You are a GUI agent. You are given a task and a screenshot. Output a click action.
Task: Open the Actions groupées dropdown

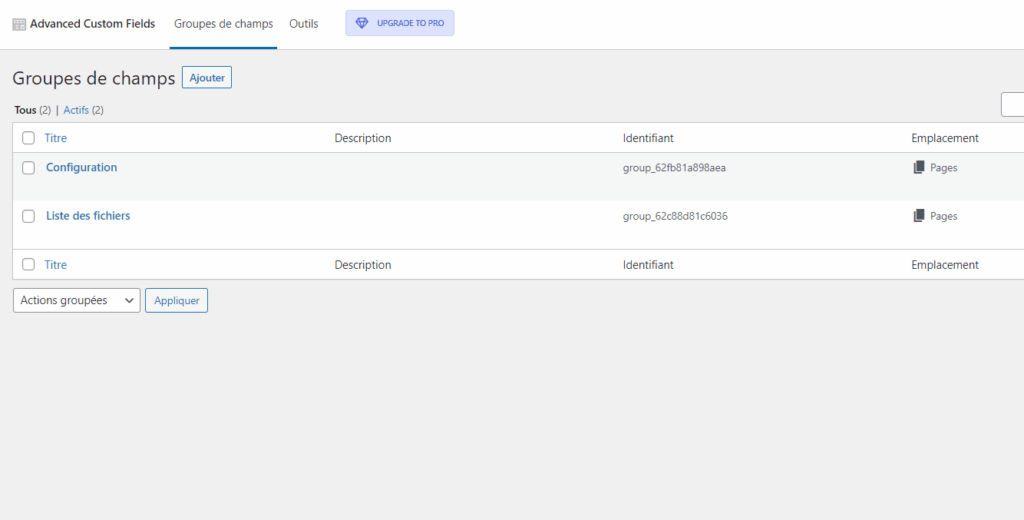(x=77, y=300)
